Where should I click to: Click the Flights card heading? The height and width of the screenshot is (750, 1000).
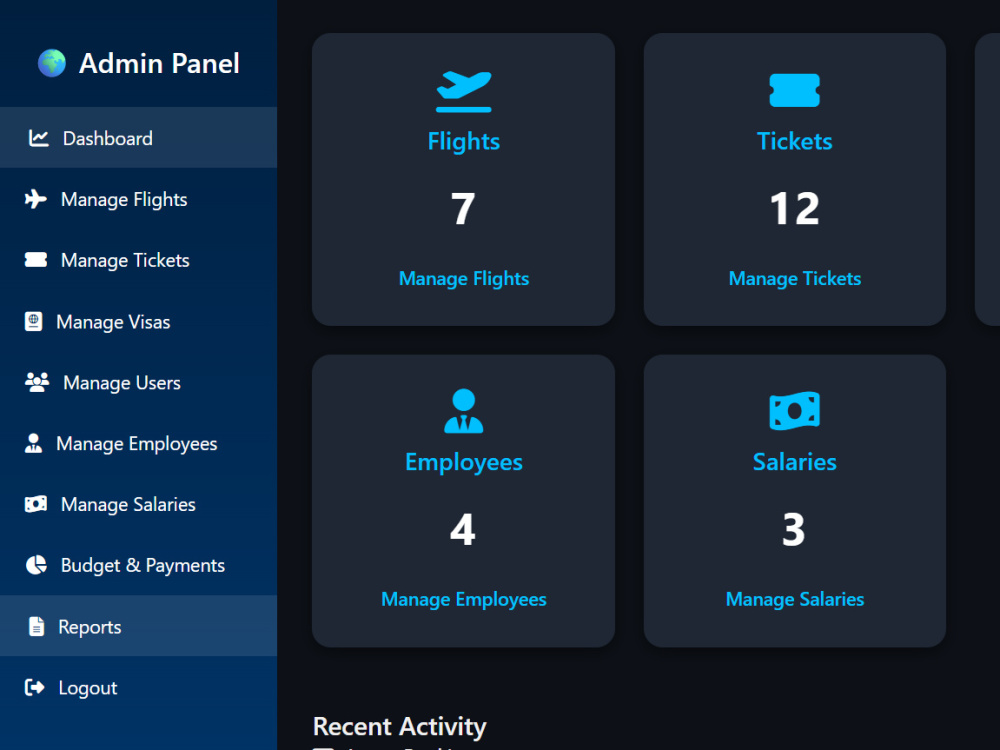[464, 142]
